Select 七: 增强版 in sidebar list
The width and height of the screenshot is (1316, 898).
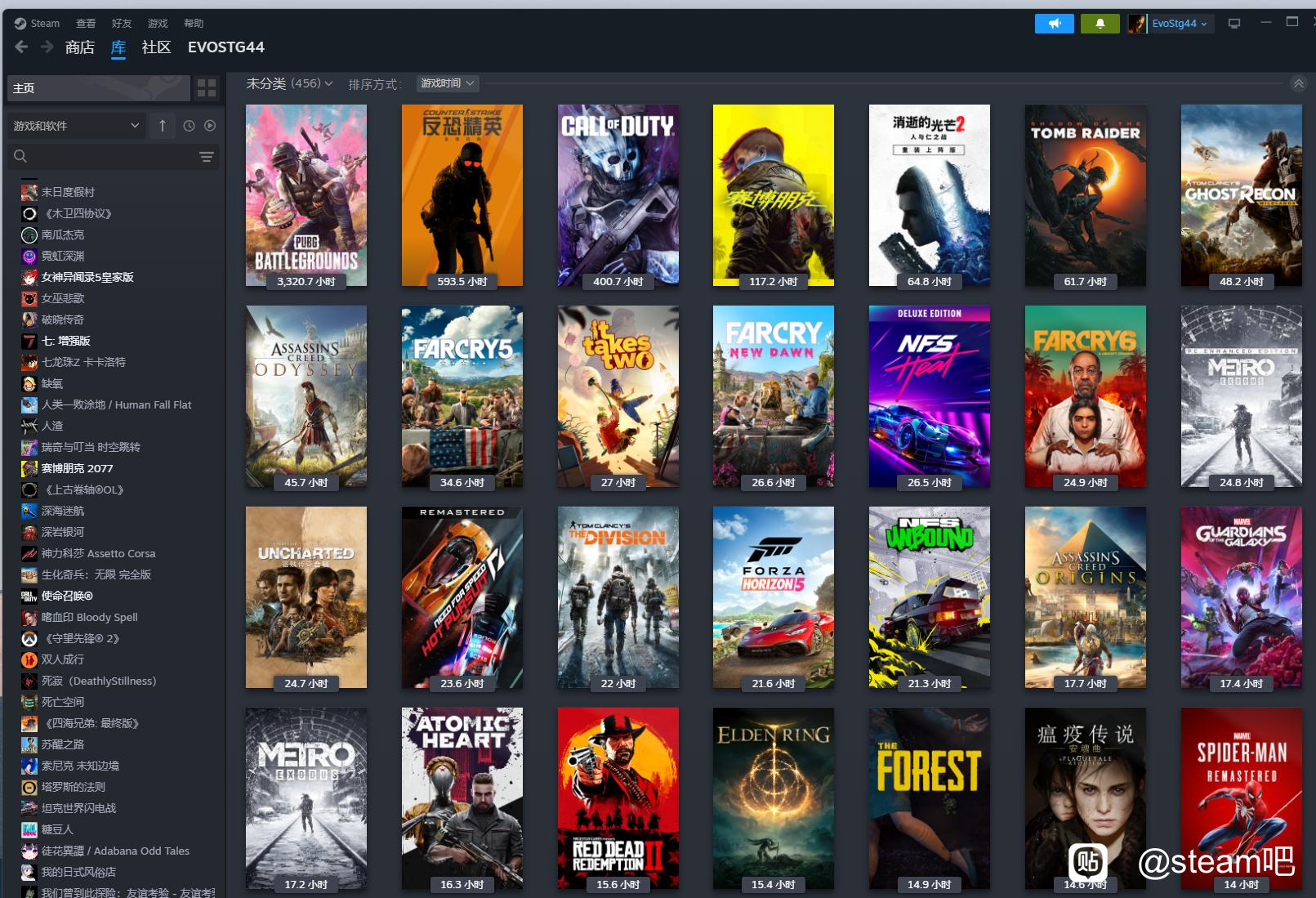(66, 341)
